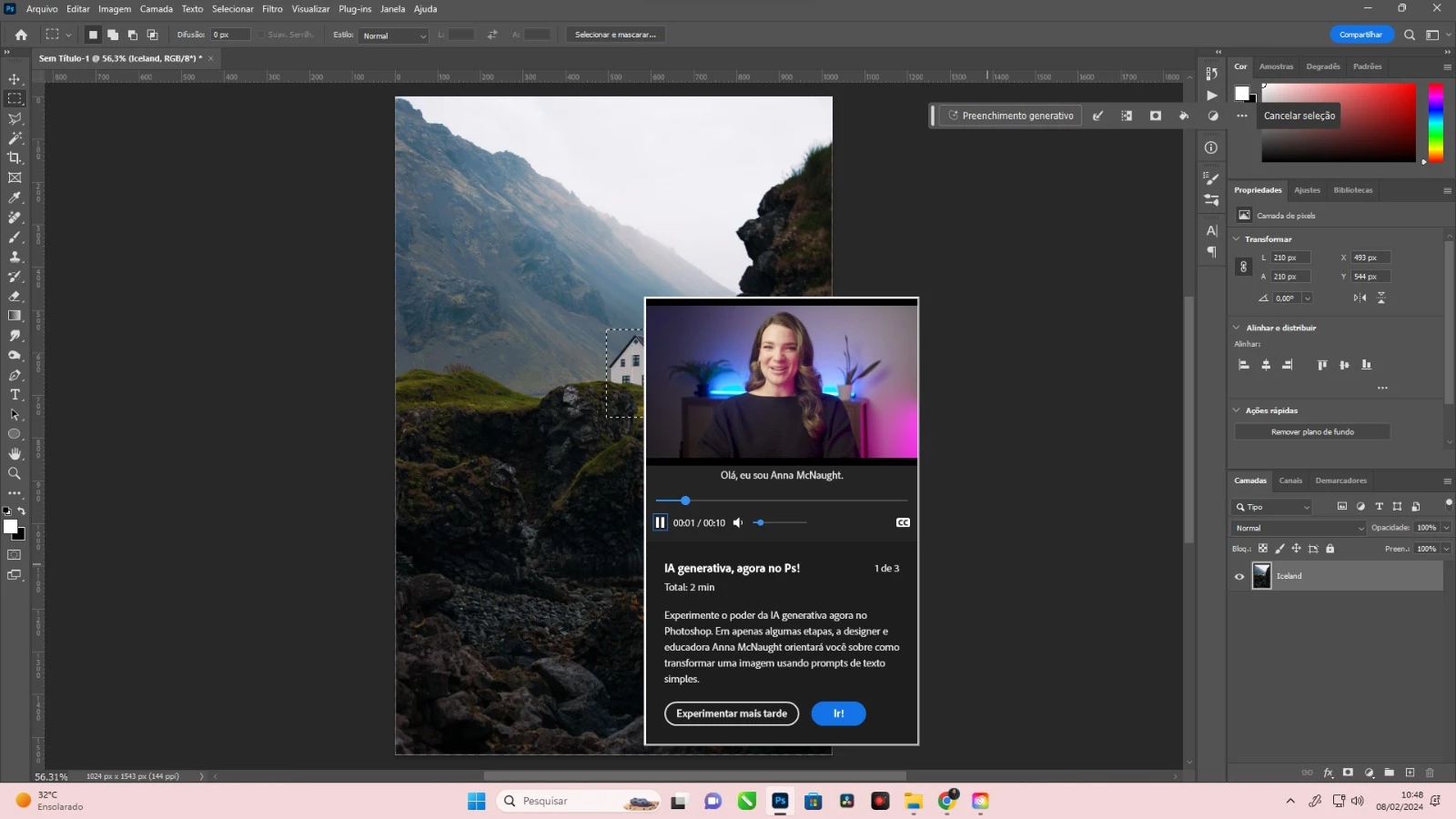Select the Brush tool
The image size is (1456, 819).
pyautogui.click(x=15, y=238)
